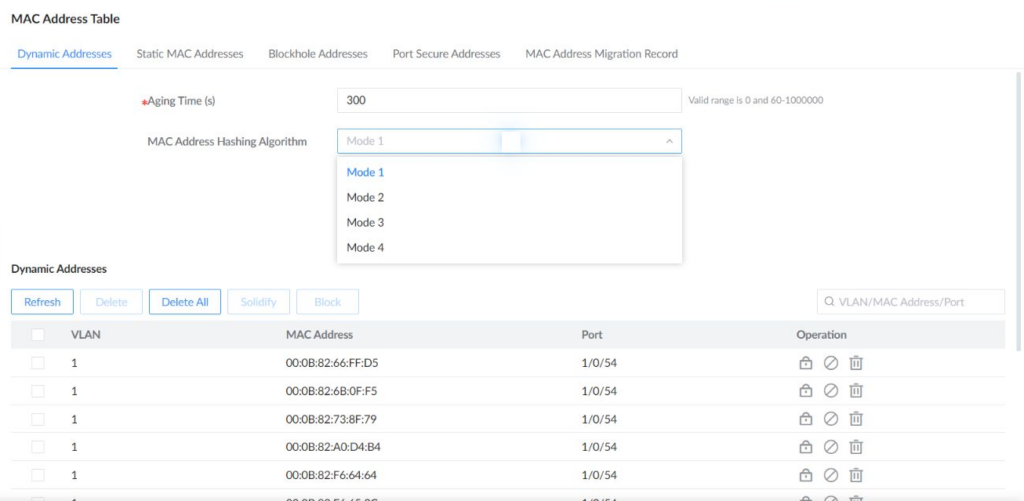Image resolution: width=1024 pixels, height=501 pixels.
Task: Click lock icon for 00:0B:82:A0:D4:B4
Action: point(806,447)
